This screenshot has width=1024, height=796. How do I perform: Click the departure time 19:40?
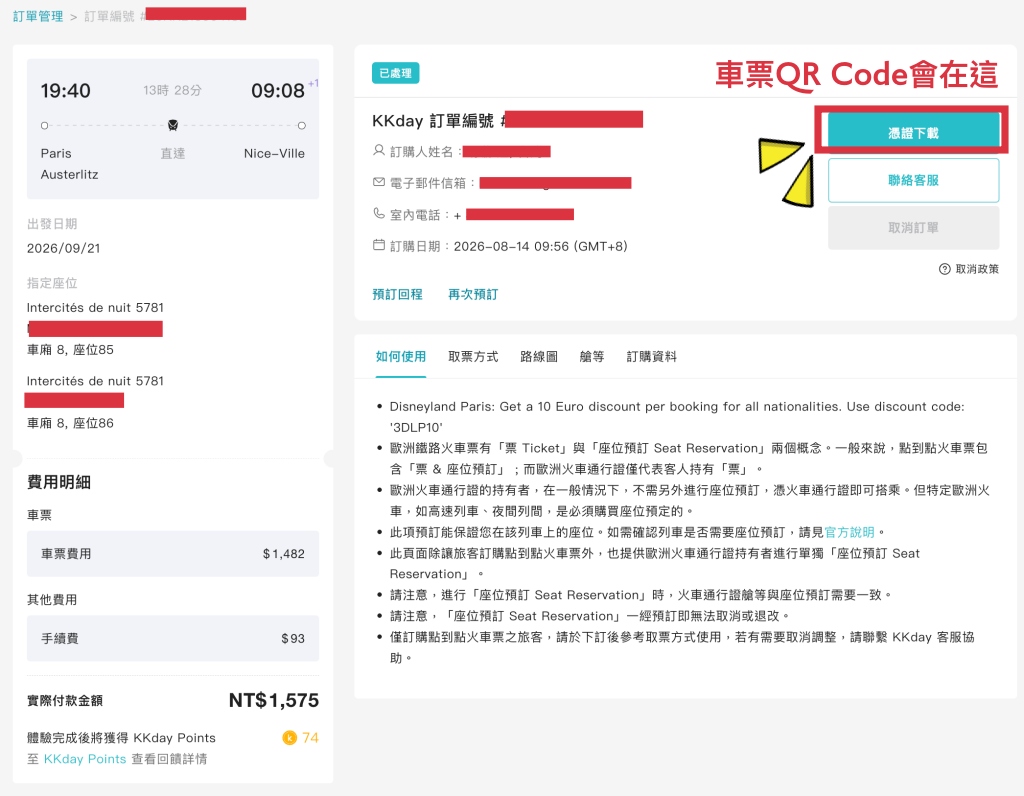(65, 90)
